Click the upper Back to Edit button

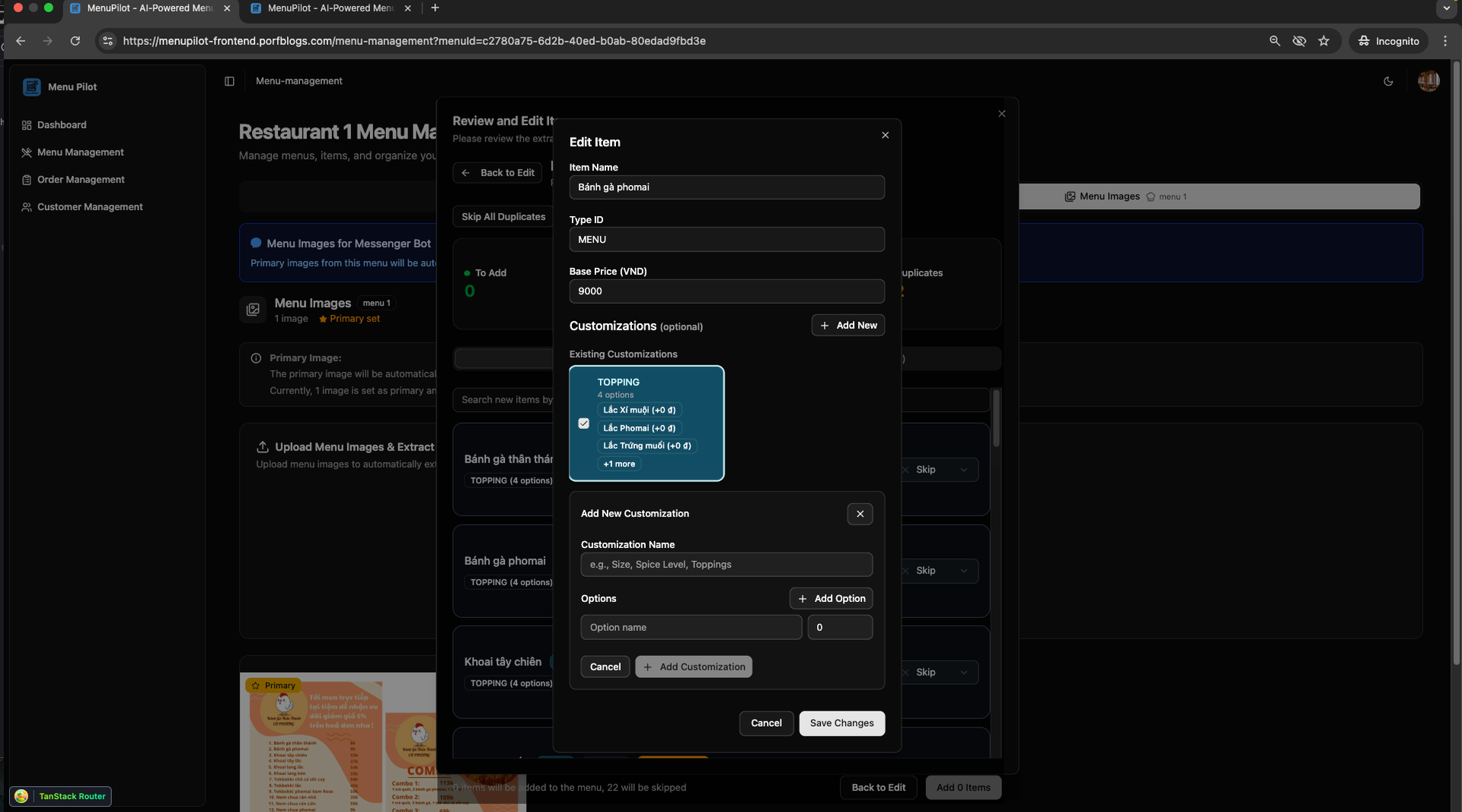(498, 173)
